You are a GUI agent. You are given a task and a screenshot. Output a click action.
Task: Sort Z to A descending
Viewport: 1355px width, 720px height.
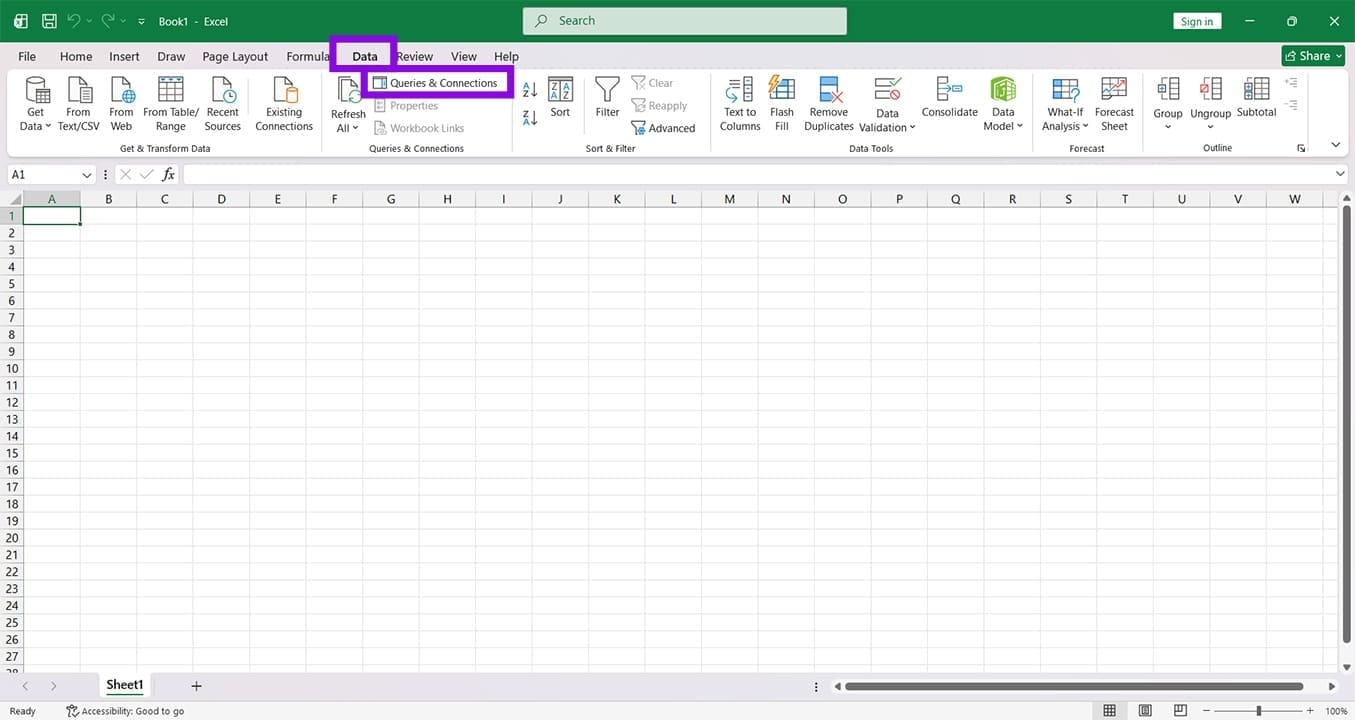coord(530,118)
